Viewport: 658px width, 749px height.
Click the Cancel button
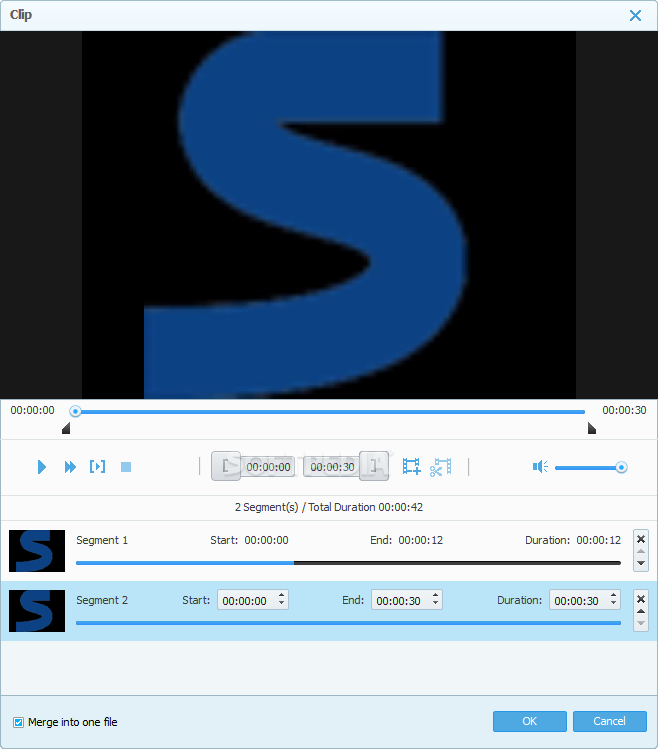coord(609,721)
